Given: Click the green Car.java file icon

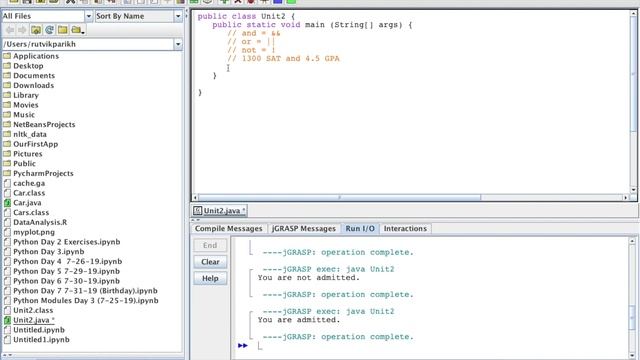Looking at the screenshot, I should [7, 203].
